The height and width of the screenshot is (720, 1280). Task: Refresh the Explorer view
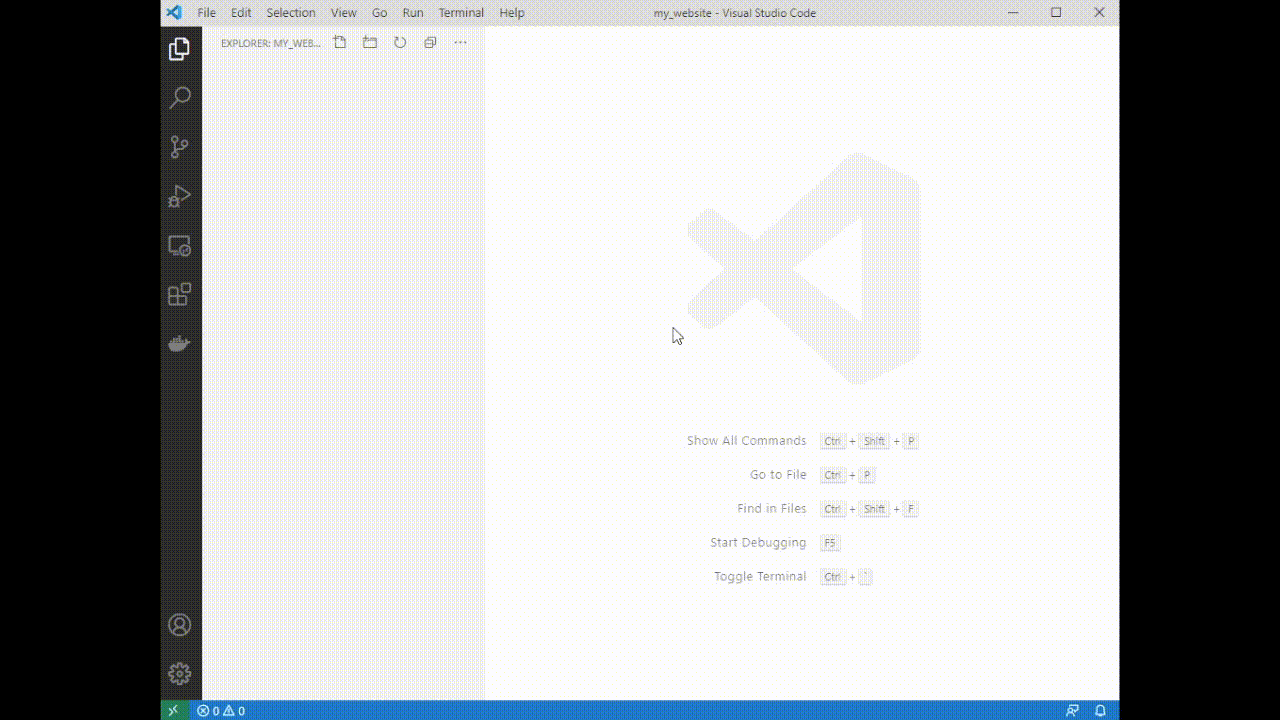click(x=399, y=42)
